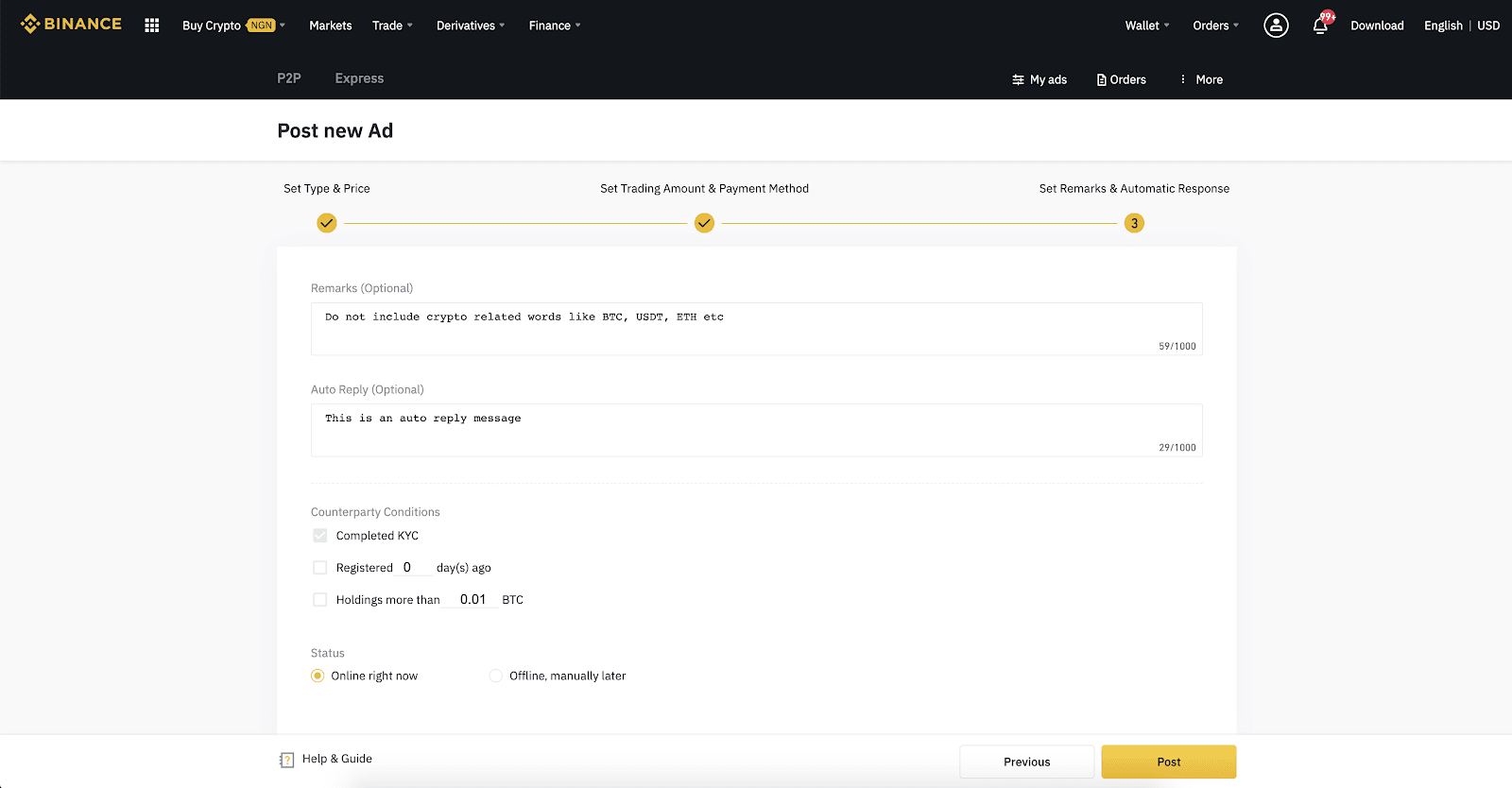Click the Registered days number field
This screenshot has width=1512, height=788.
click(415, 567)
